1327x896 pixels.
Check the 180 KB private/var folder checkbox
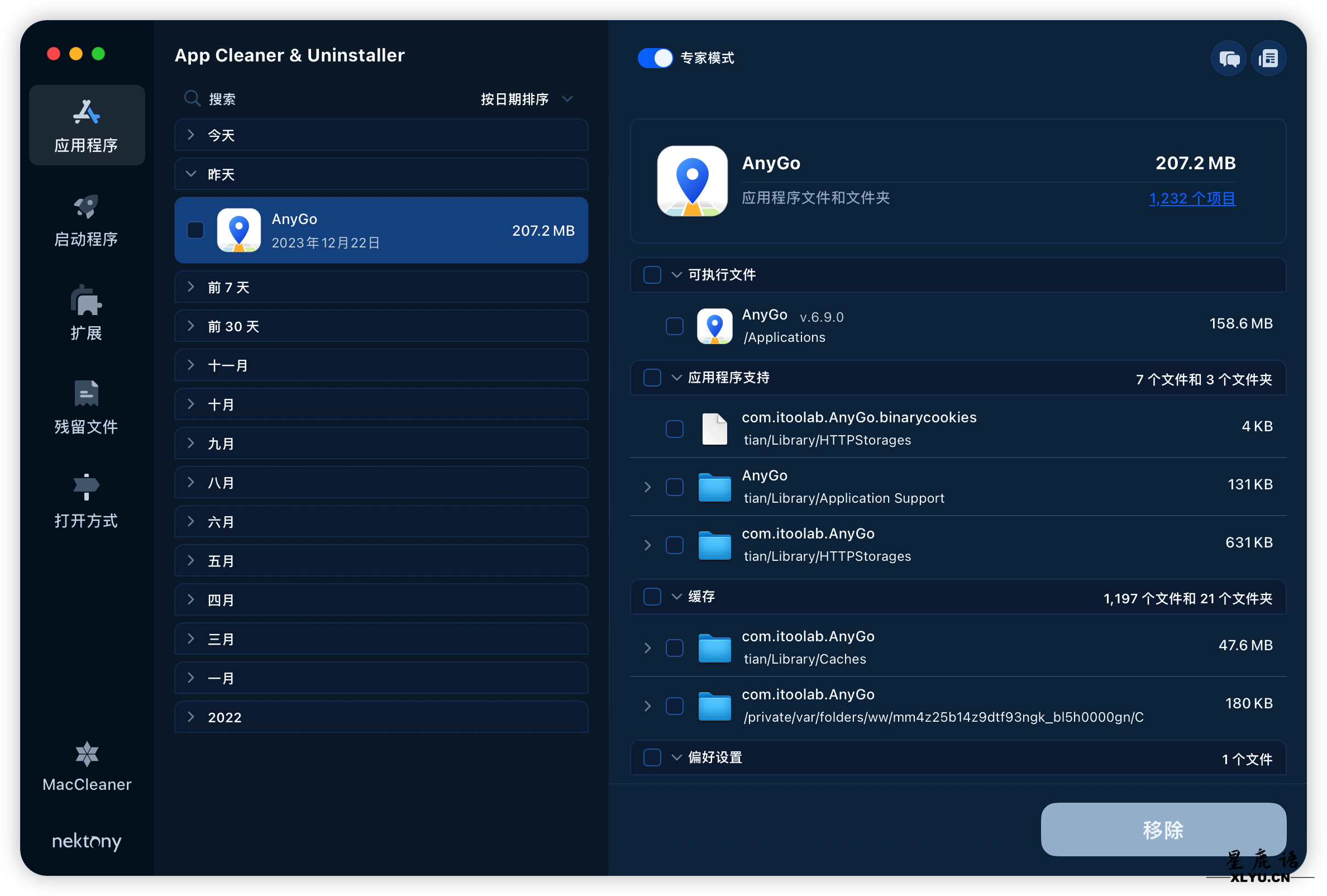(x=674, y=707)
